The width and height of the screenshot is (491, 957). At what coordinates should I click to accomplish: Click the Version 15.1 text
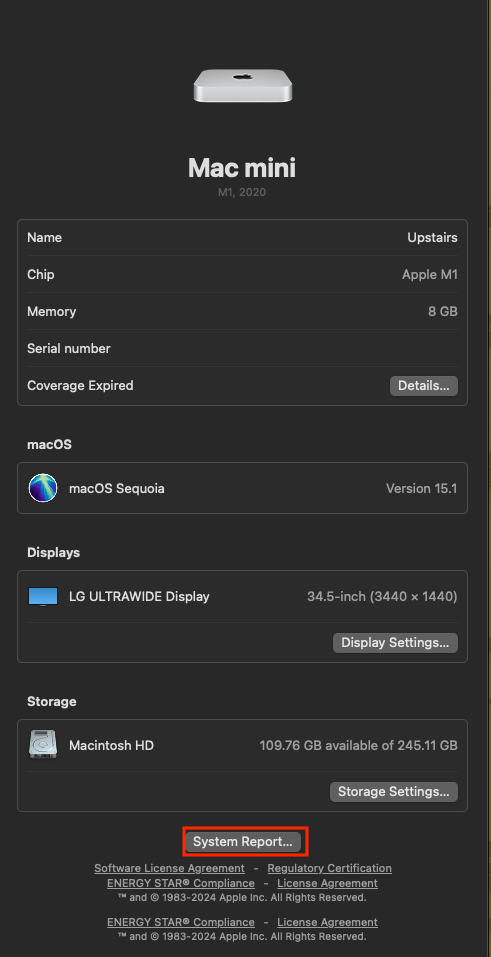[x=421, y=488]
